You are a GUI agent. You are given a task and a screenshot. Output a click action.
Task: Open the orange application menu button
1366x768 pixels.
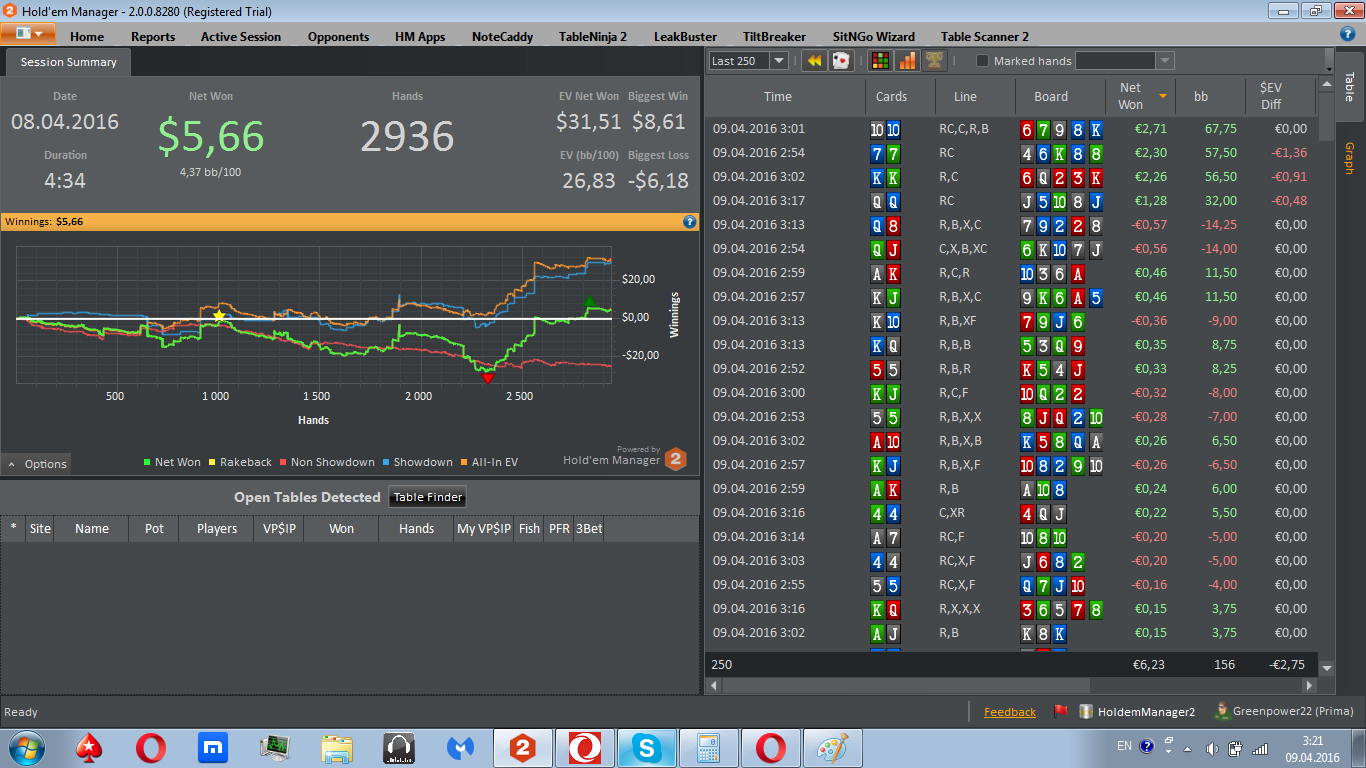pyautogui.click(x=28, y=33)
